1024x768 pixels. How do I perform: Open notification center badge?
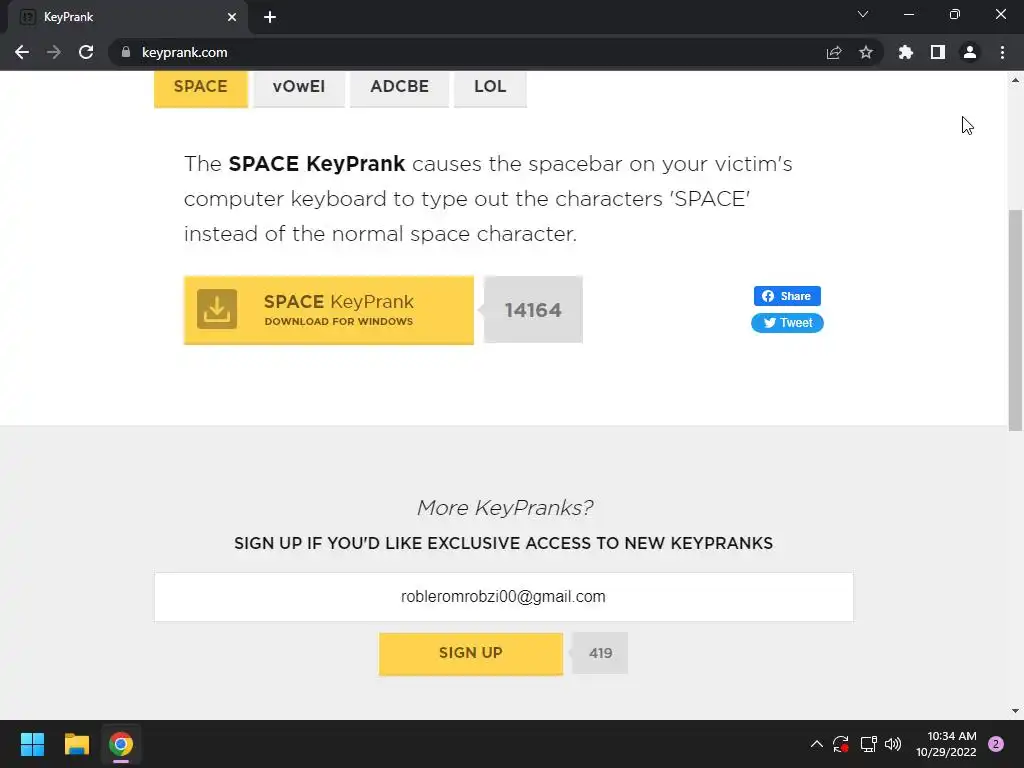[996, 744]
